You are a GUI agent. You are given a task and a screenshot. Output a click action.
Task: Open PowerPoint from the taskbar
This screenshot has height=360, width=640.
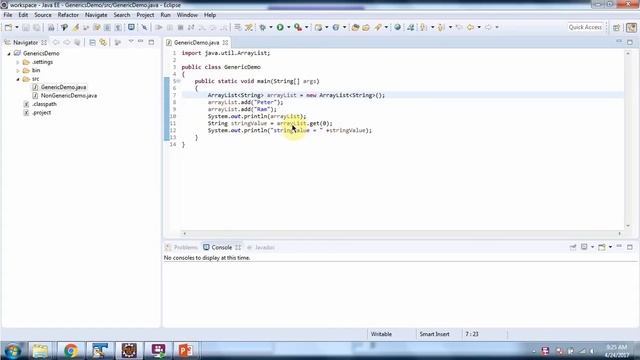tap(185, 351)
